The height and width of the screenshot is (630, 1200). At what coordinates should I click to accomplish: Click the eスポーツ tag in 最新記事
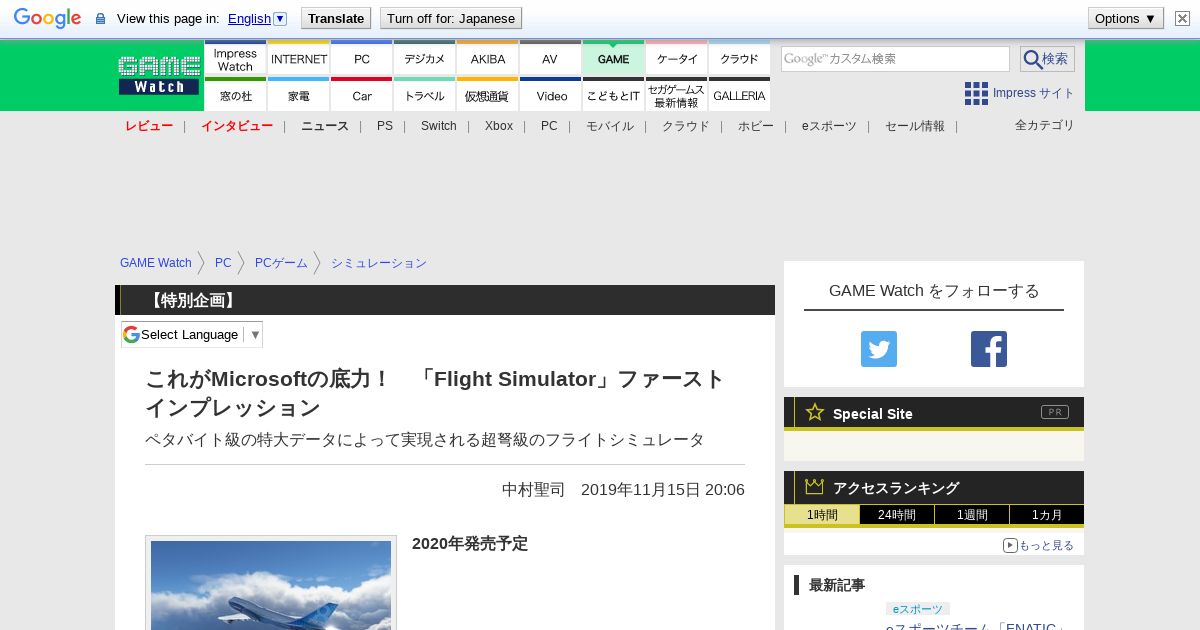tap(917, 609)
